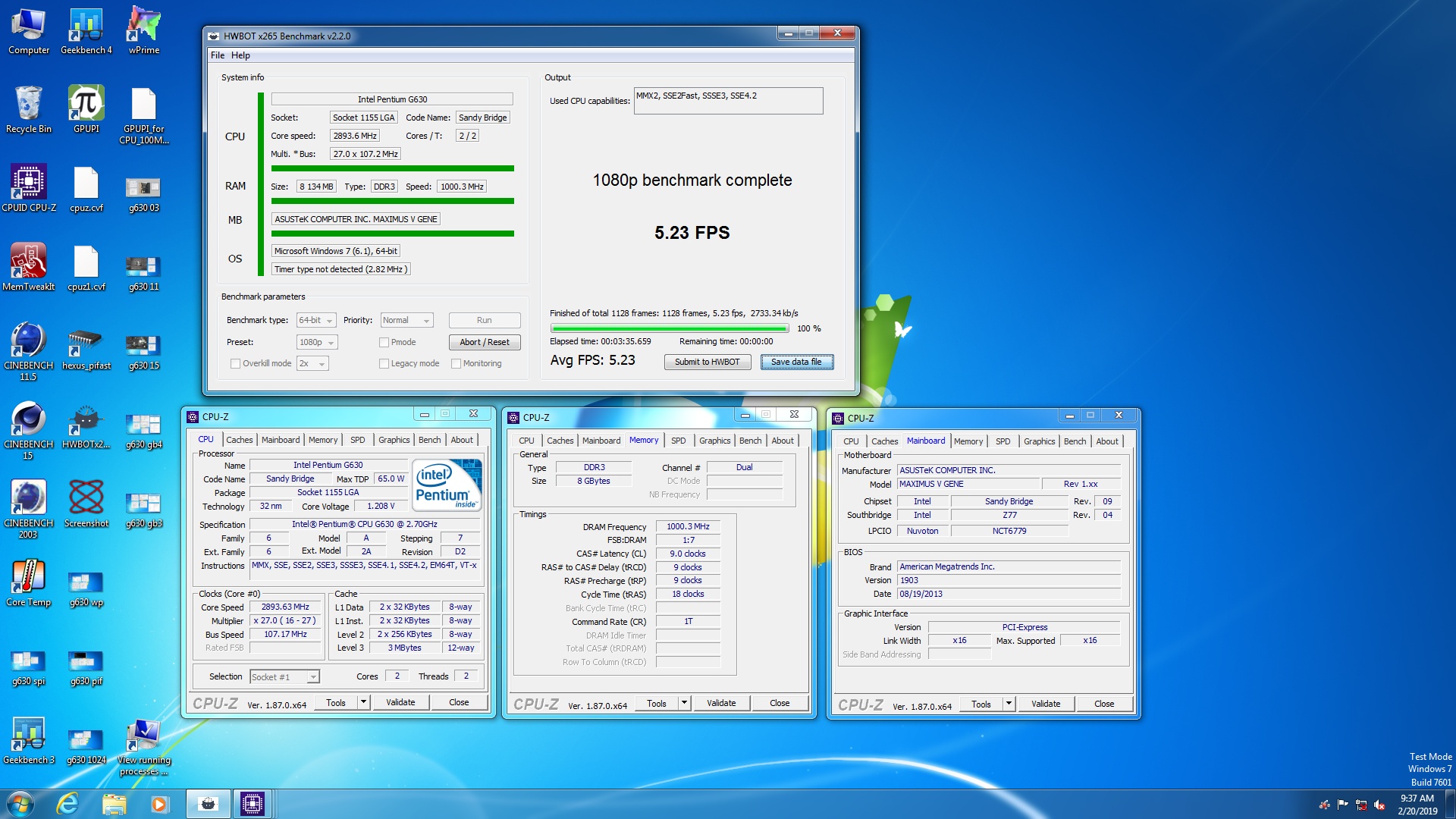This screenshot has height=819, width=1456.
Task: Launch CPUID CPU-Z from desktop
Action: point(29,190)
